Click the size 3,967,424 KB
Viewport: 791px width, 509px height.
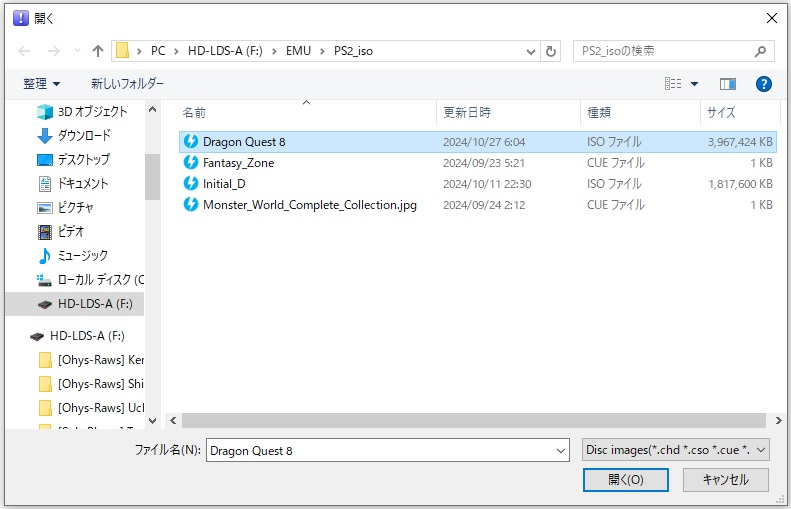(740, 142)
